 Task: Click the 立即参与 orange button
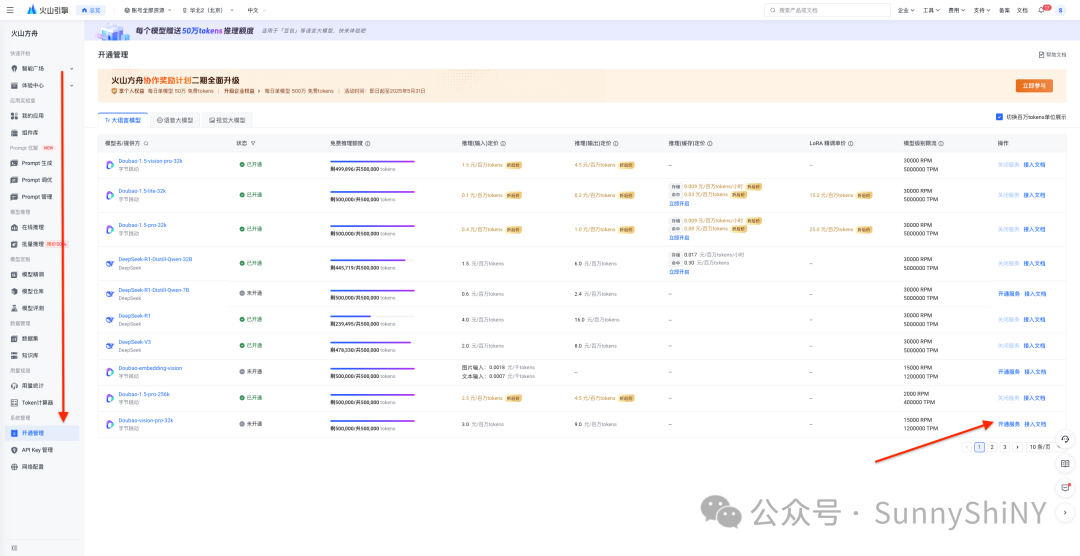1034,85
